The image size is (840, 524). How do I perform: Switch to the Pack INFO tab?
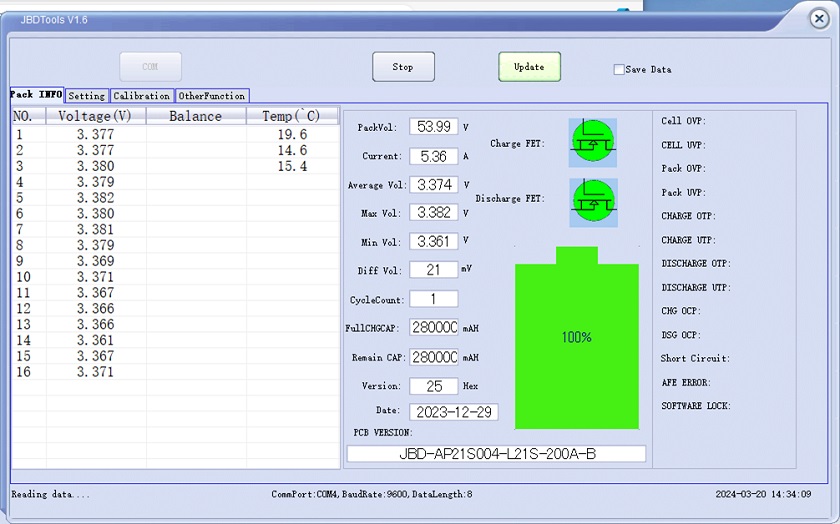point(36,94)
